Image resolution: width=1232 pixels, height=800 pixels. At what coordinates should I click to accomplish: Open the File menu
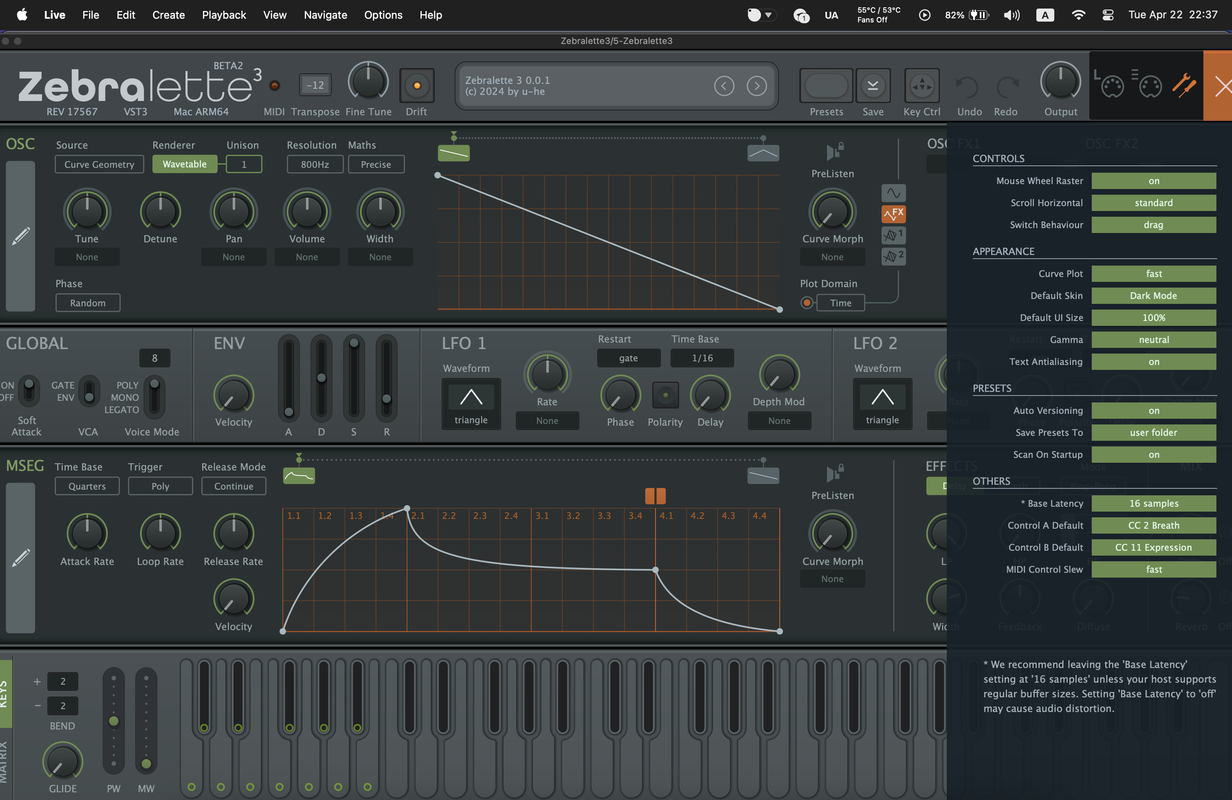coord(91,15)
